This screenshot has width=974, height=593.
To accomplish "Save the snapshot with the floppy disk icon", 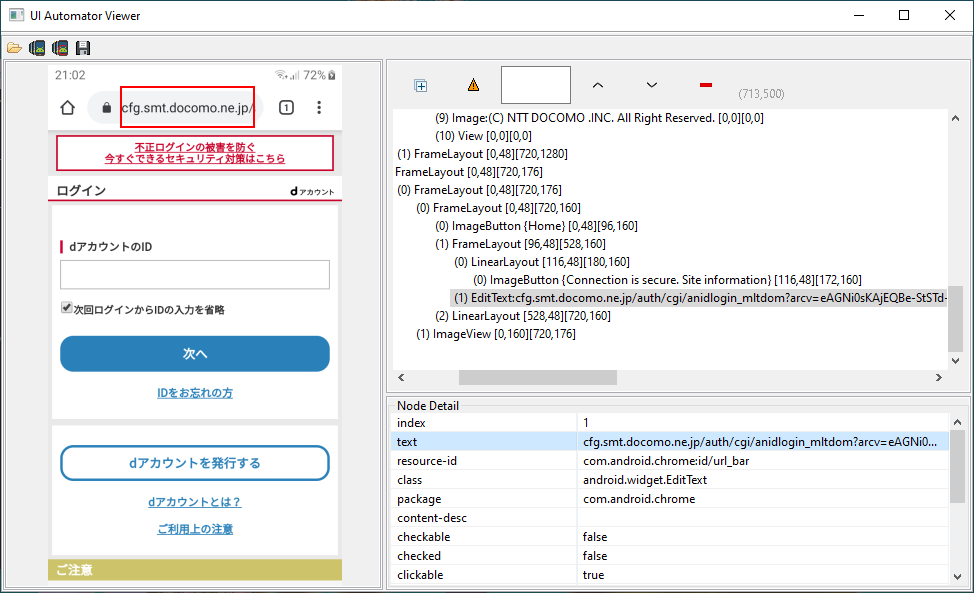I will 83,48.
